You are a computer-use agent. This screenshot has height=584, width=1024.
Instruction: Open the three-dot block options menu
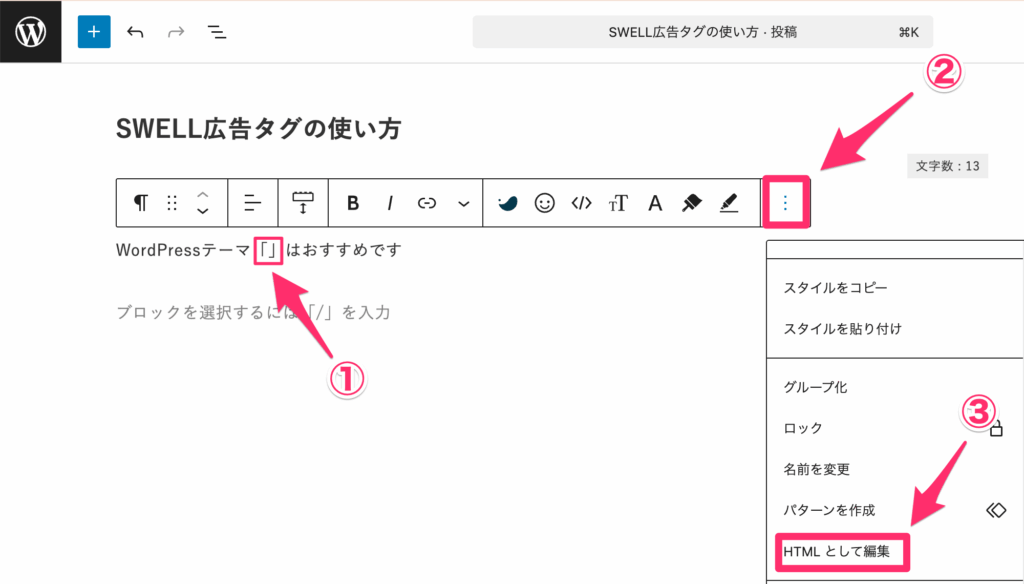(x=786, y=203)
